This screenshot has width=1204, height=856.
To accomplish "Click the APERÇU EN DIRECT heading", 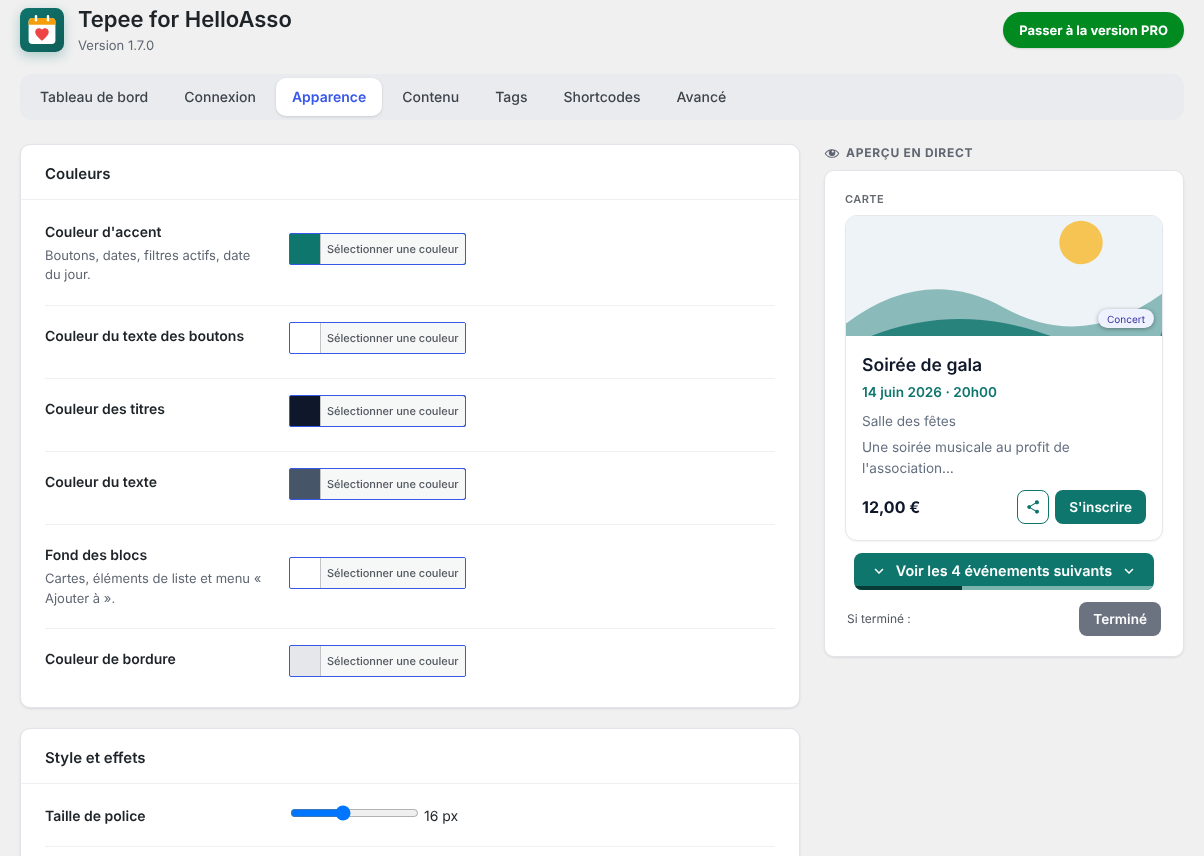I will 909,153.
